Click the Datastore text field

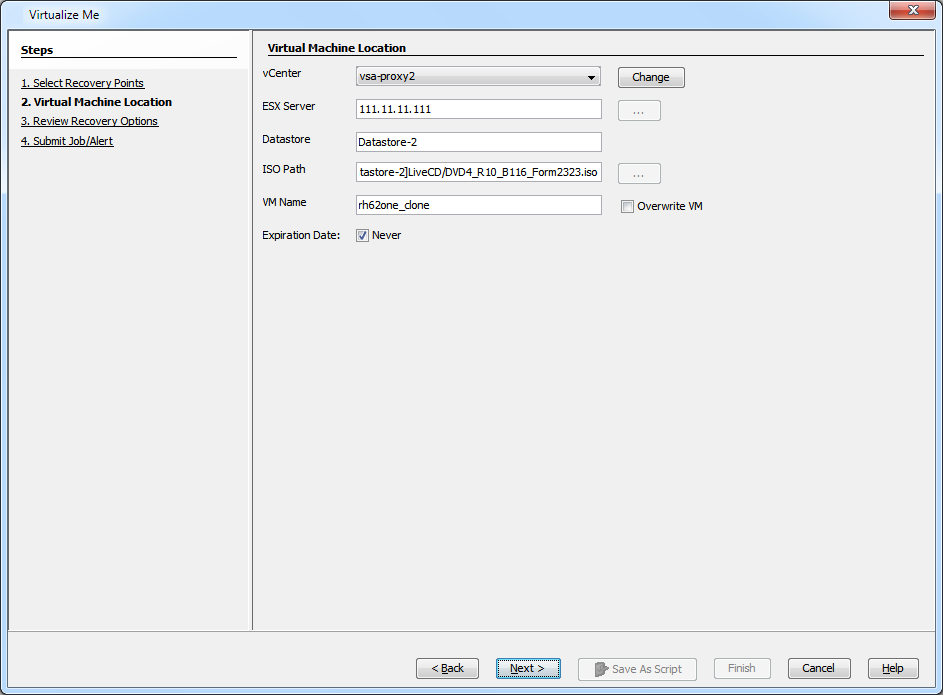tap(478, 142)
